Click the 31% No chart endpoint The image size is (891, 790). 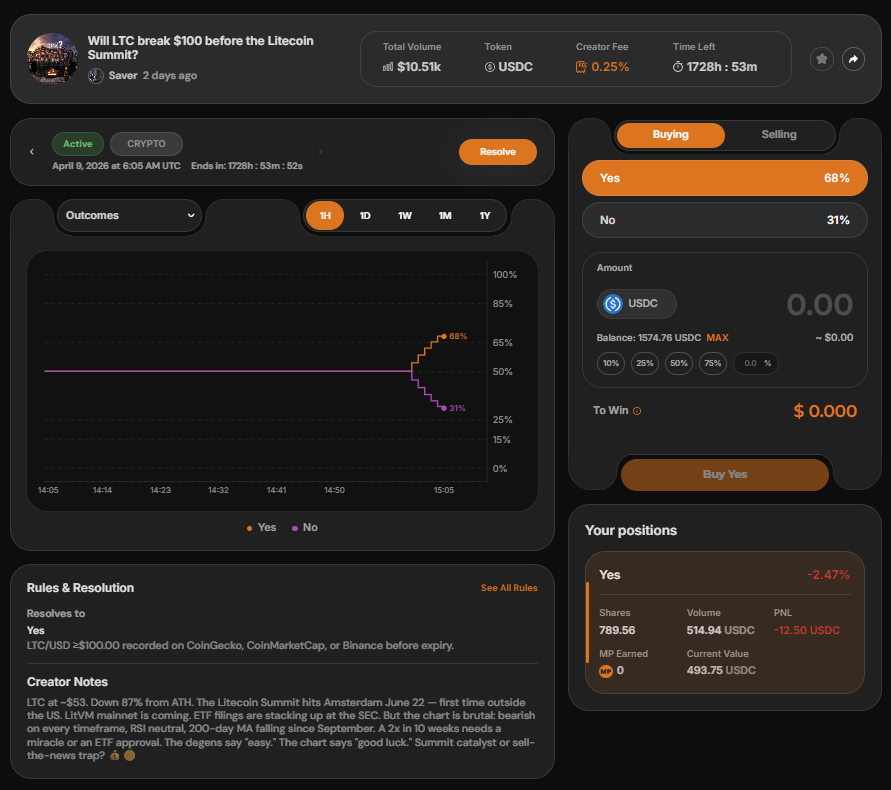444,408
